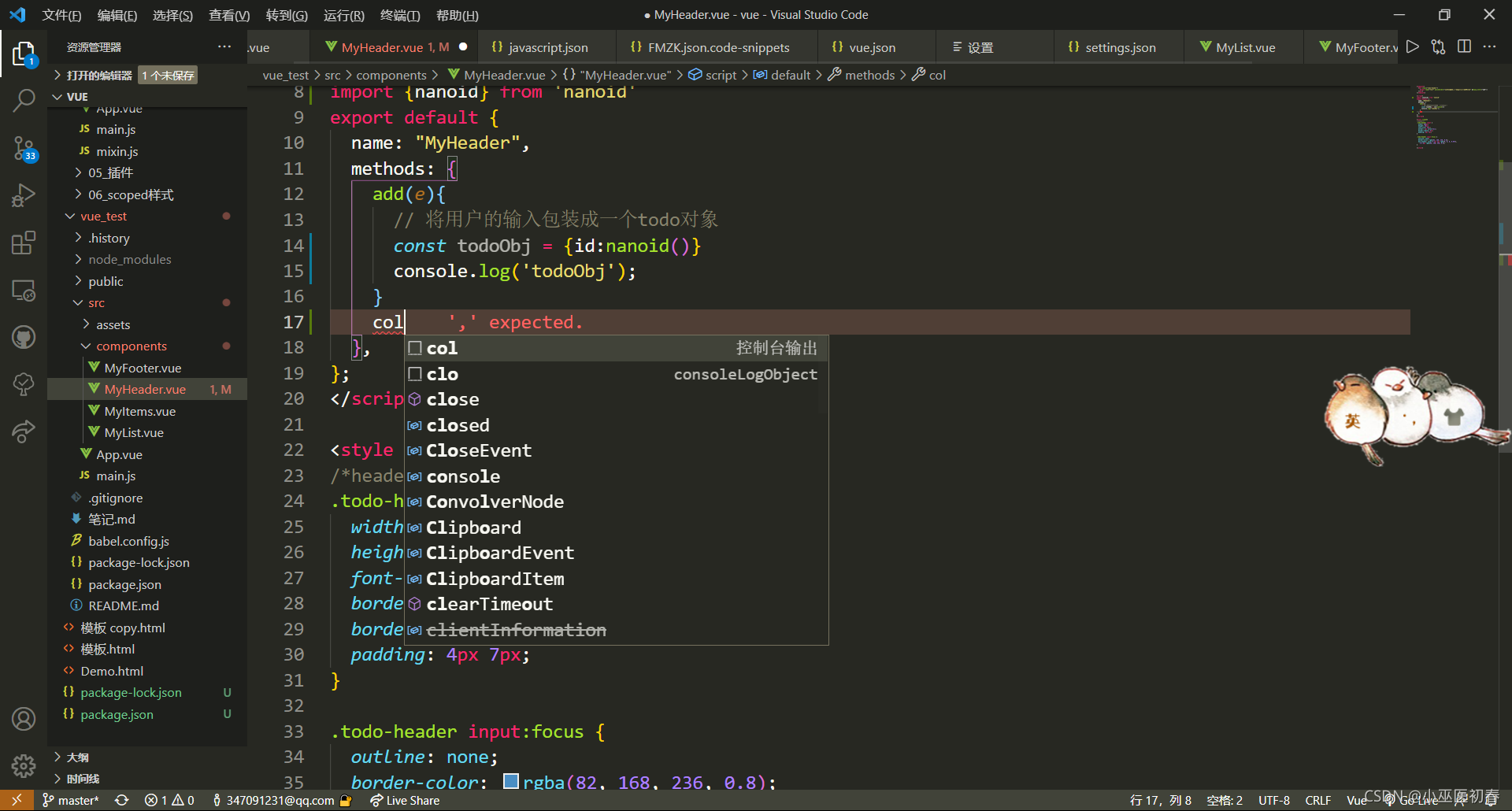Click the master branch indicator in status bar
Screen dimensions: 1512x811
(71, 800)
